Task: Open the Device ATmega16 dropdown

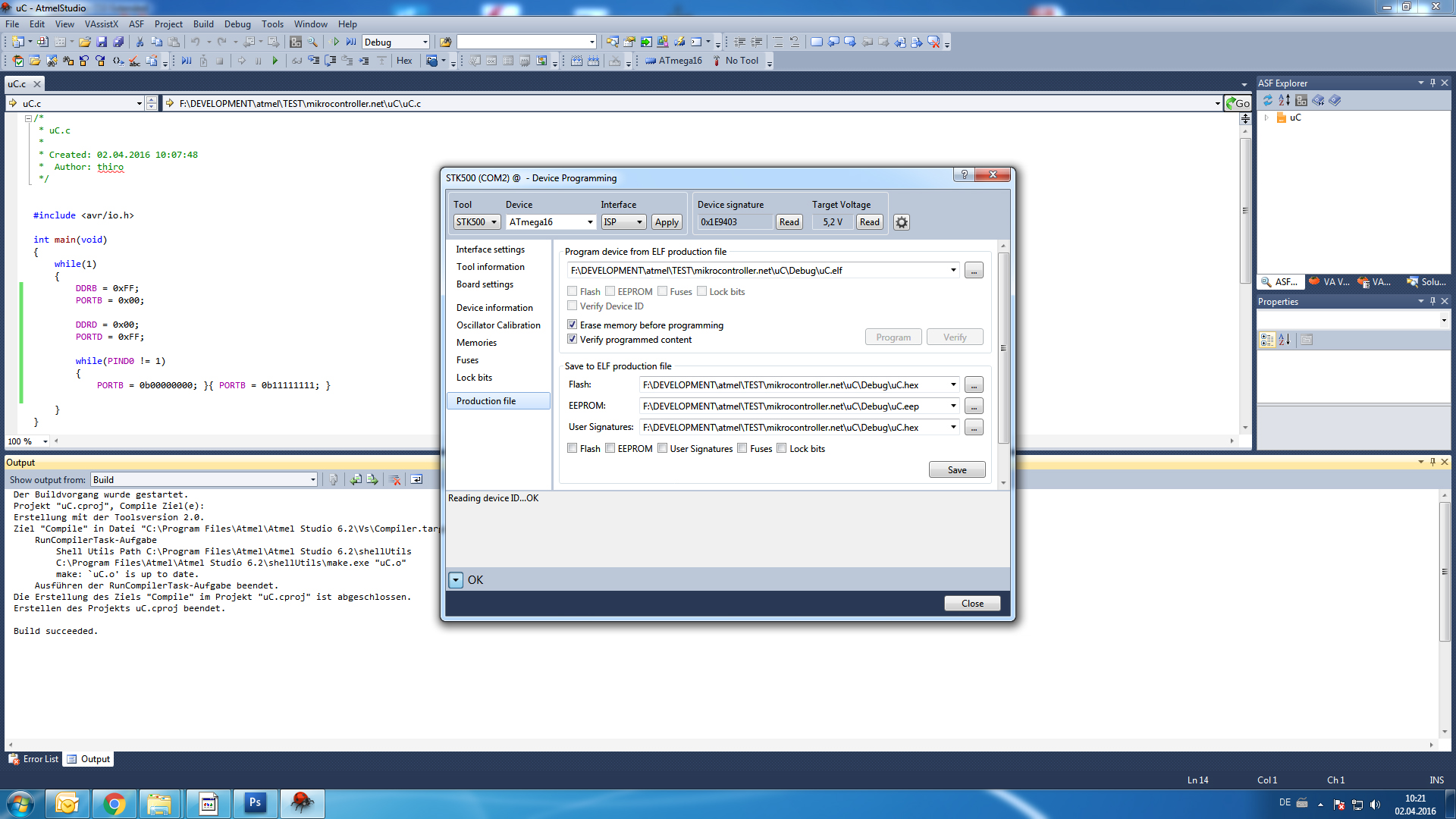Action: pos(590,222)
